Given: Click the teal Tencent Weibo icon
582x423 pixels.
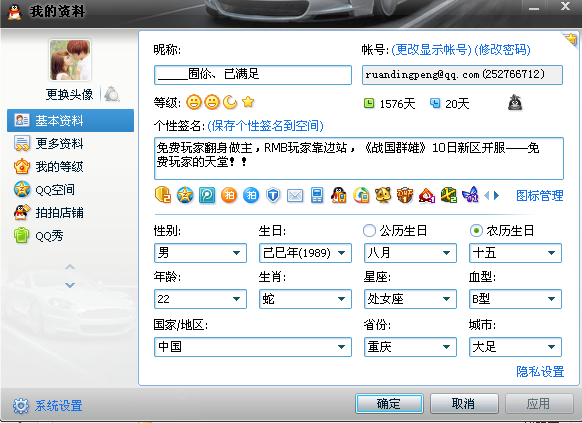Looking at the screenshot, I should [207, 195].
